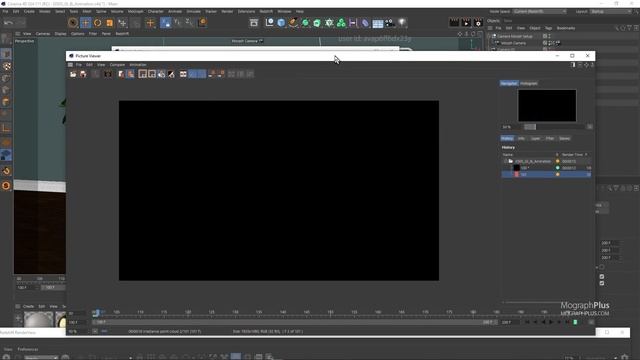The width and height of the screenshot is (640, 360).
Task: Click Render View clapperboard icon
Action: (454, 23)
